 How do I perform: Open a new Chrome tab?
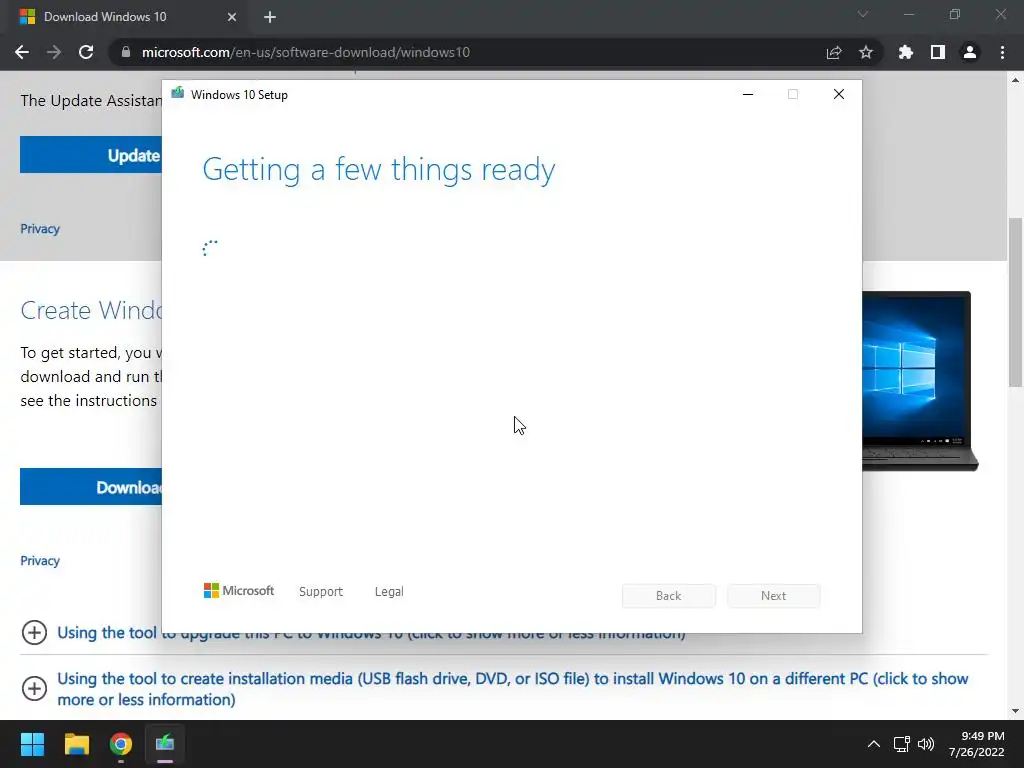point(270,17)
